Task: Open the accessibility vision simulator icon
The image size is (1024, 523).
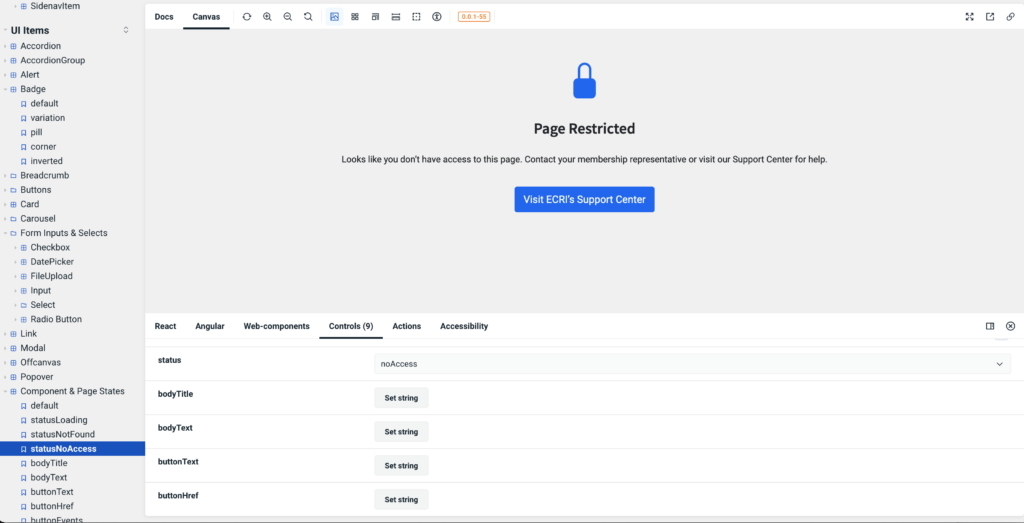Action: [437, 17]
